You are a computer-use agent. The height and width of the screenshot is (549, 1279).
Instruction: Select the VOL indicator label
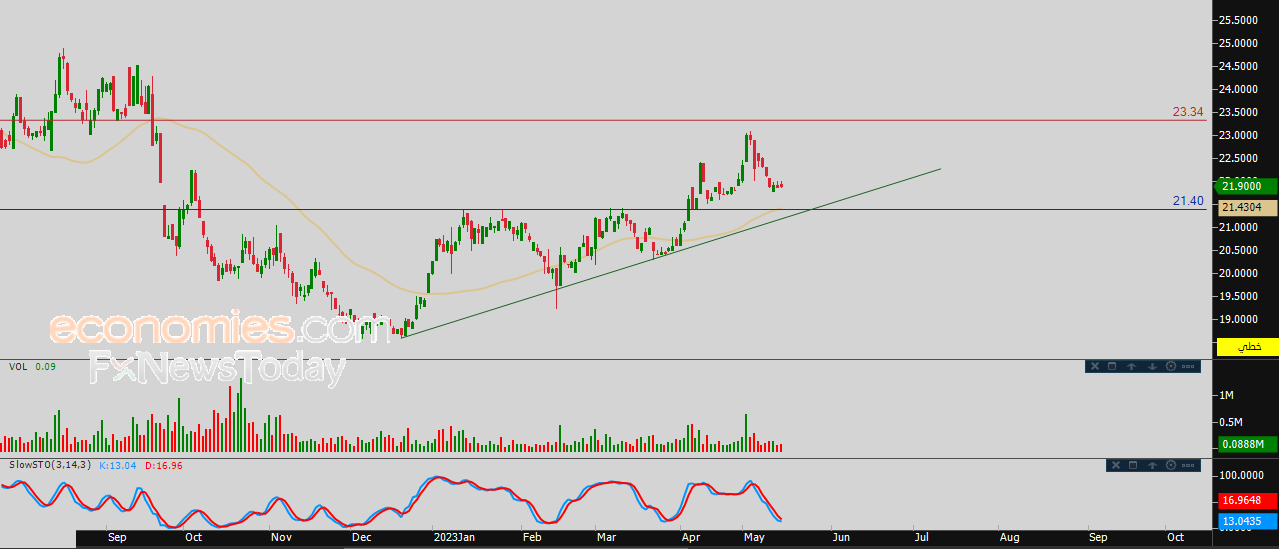(18, 367)
